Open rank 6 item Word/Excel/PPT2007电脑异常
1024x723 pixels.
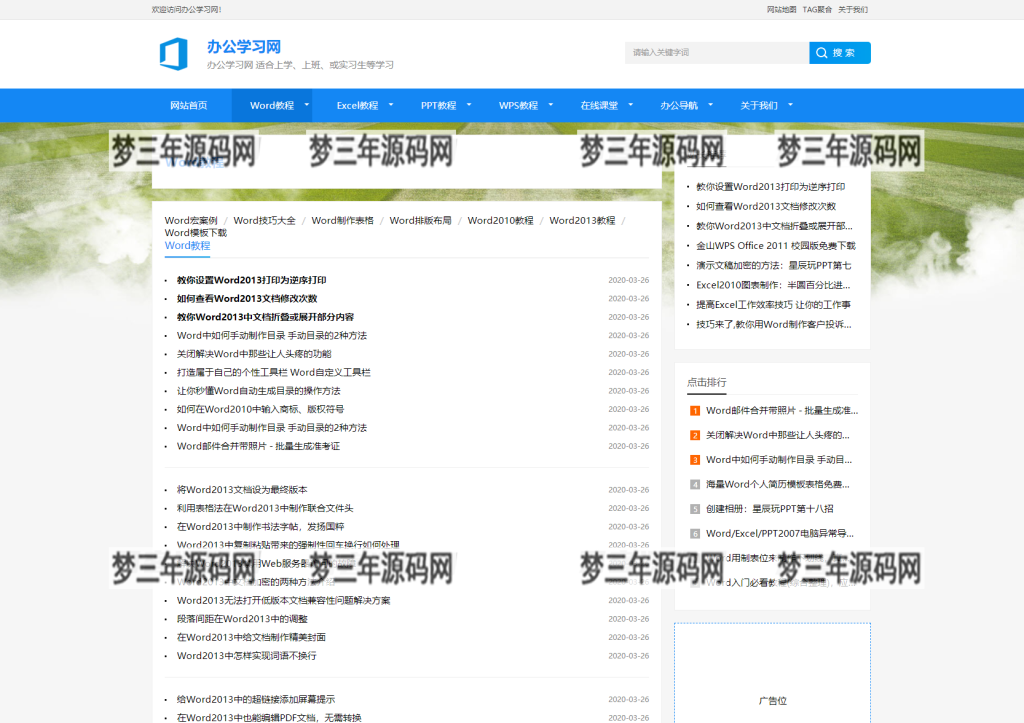tap(780, 534)
